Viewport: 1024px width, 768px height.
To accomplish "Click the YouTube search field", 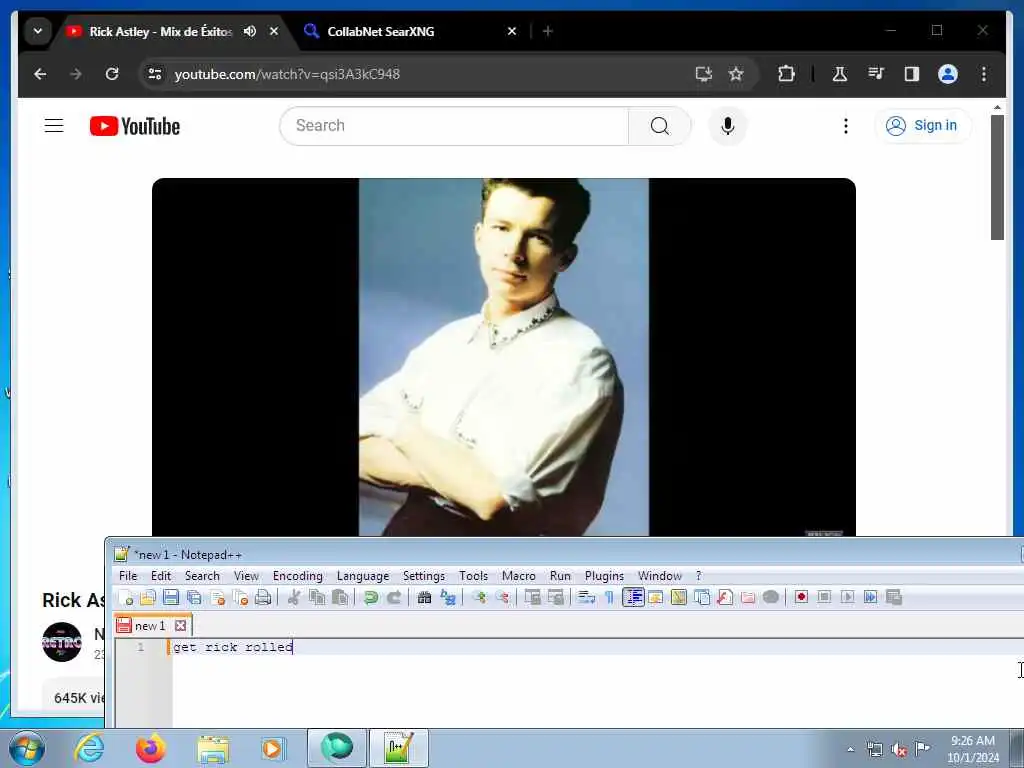I will tap(454, 126).
